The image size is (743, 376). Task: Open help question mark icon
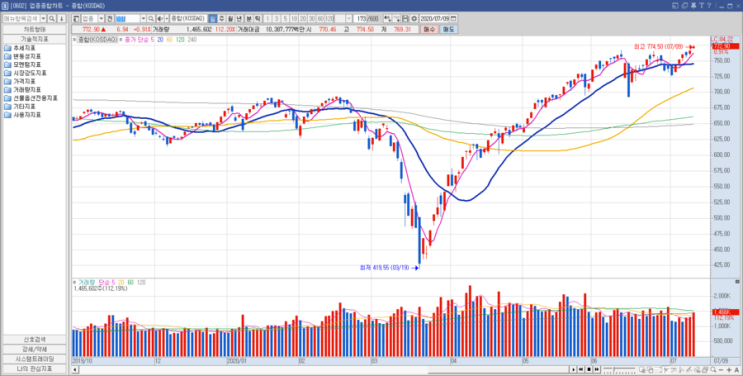[709, 6]
